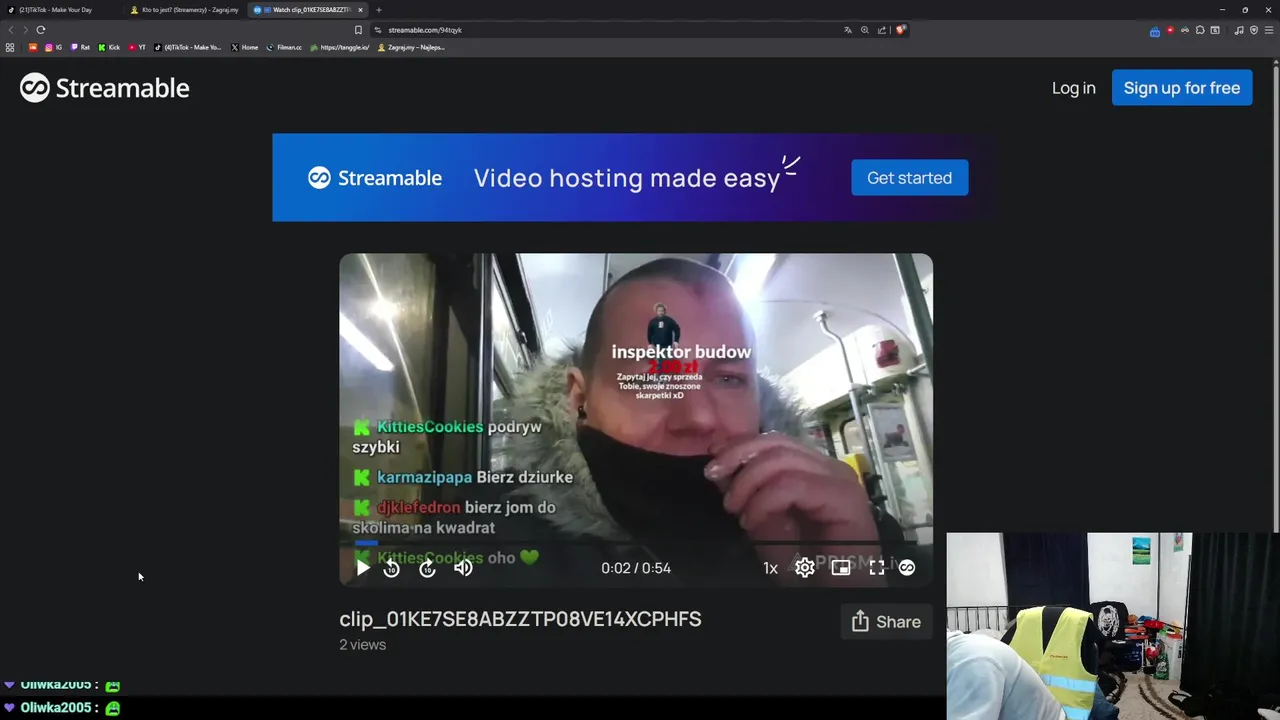Bookmark this page icon
The height and width of the screenshot is (720, 1280).
pyautogui.click(x=358, y=30)
